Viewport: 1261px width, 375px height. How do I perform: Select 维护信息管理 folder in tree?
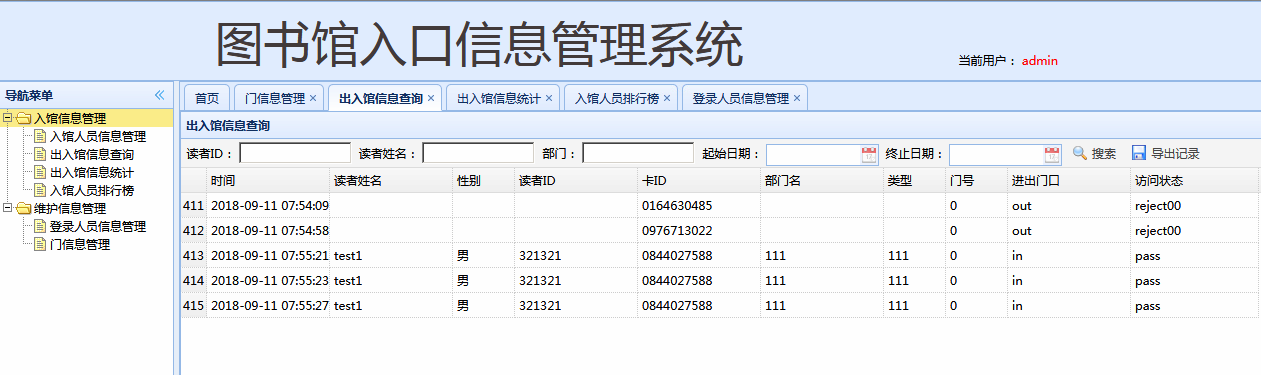click(x=70, y=209)
